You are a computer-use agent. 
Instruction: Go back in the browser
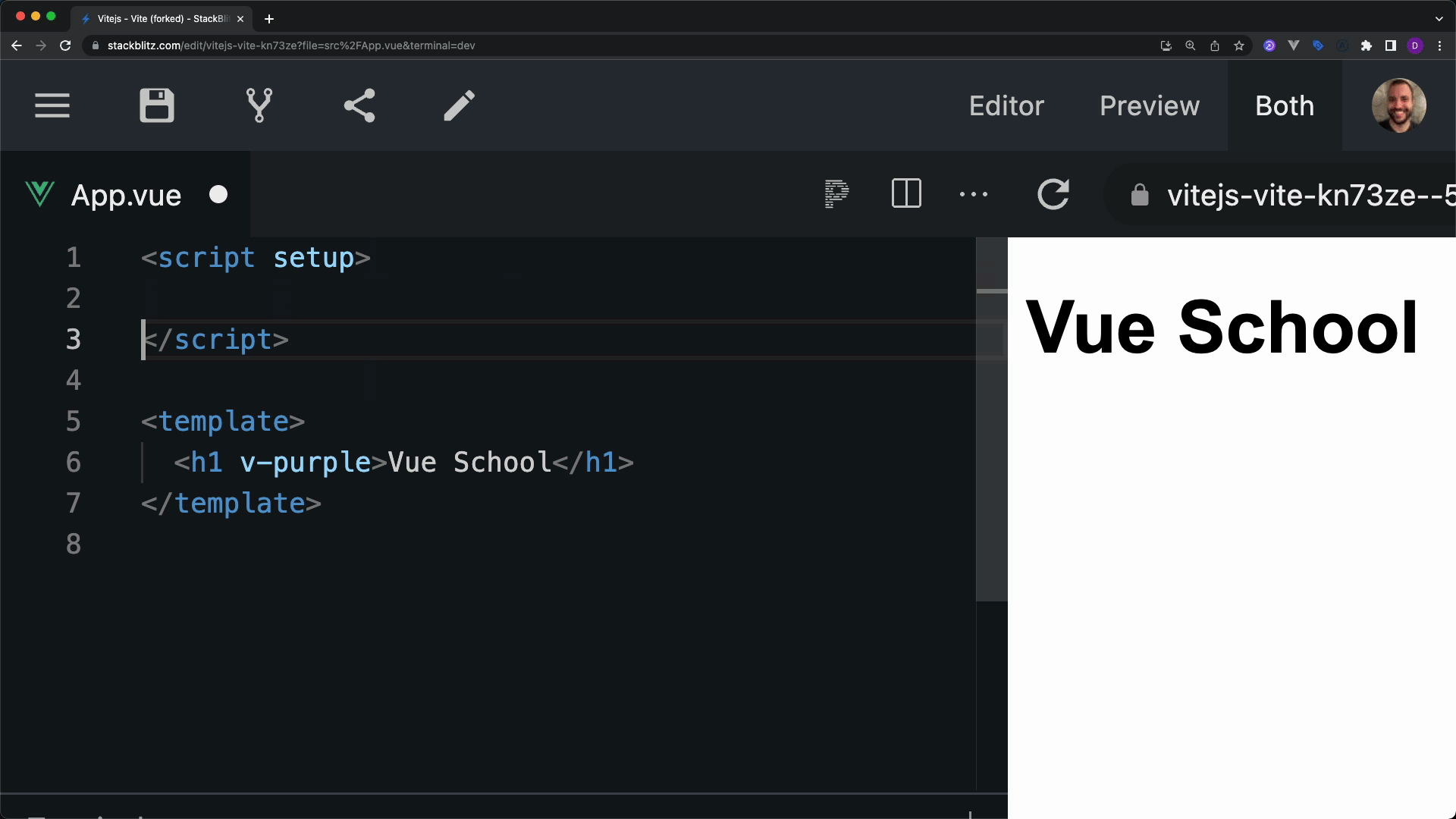coord(17,45)
